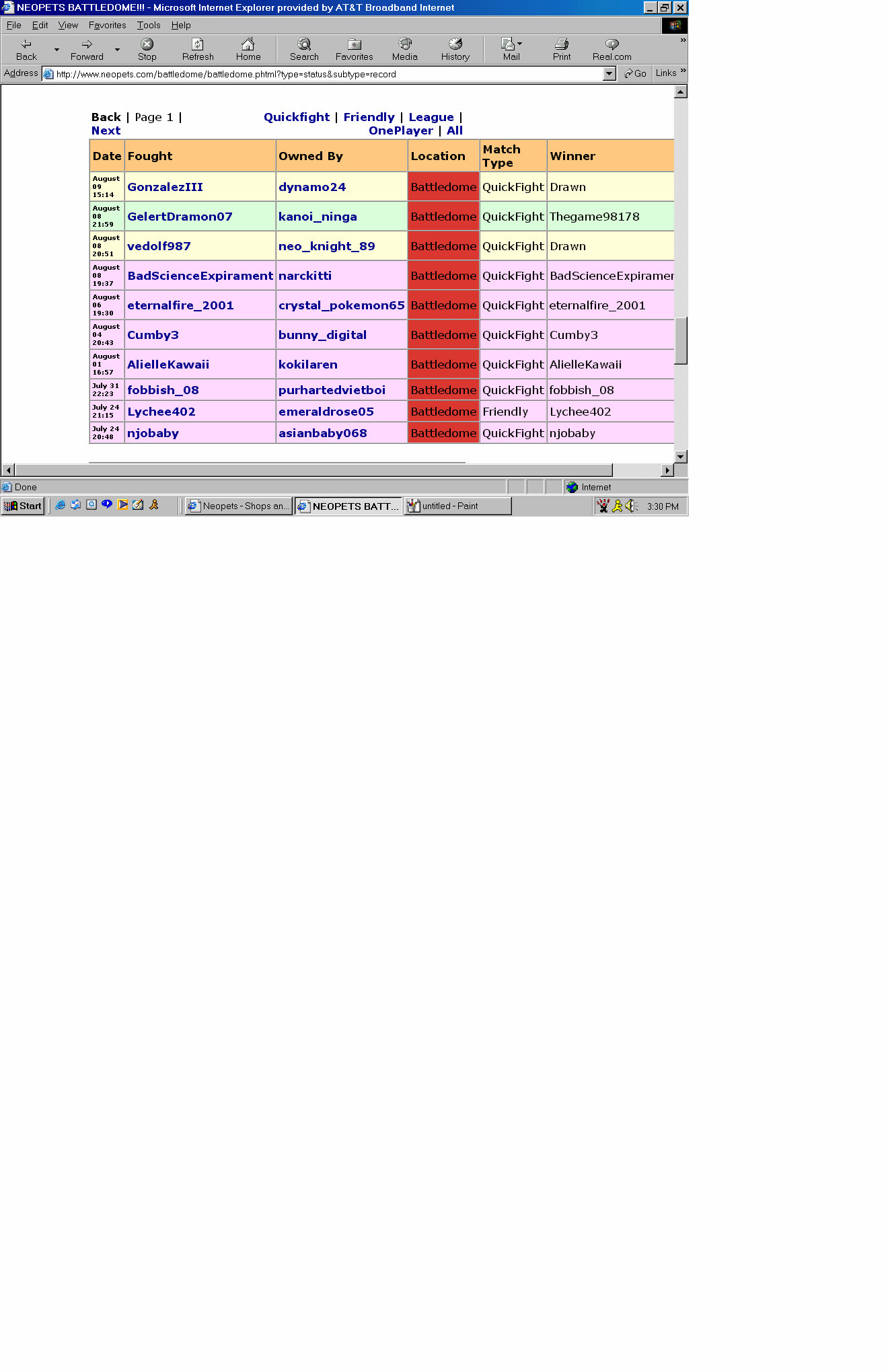The width and height of the screenshot is (888, 1372).
Task: Stop the page loading
Action: (147, 49)
